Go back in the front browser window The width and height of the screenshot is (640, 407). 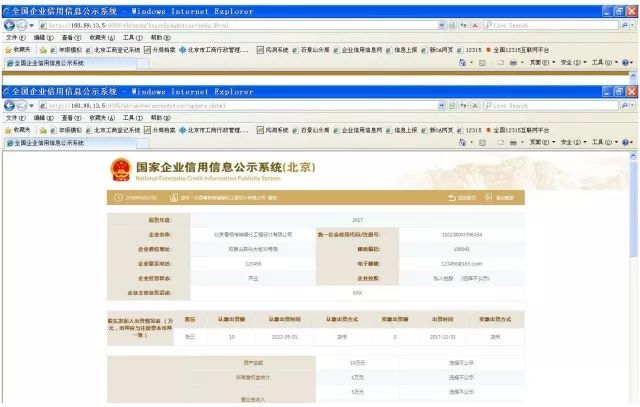click(x=9, y=106)
